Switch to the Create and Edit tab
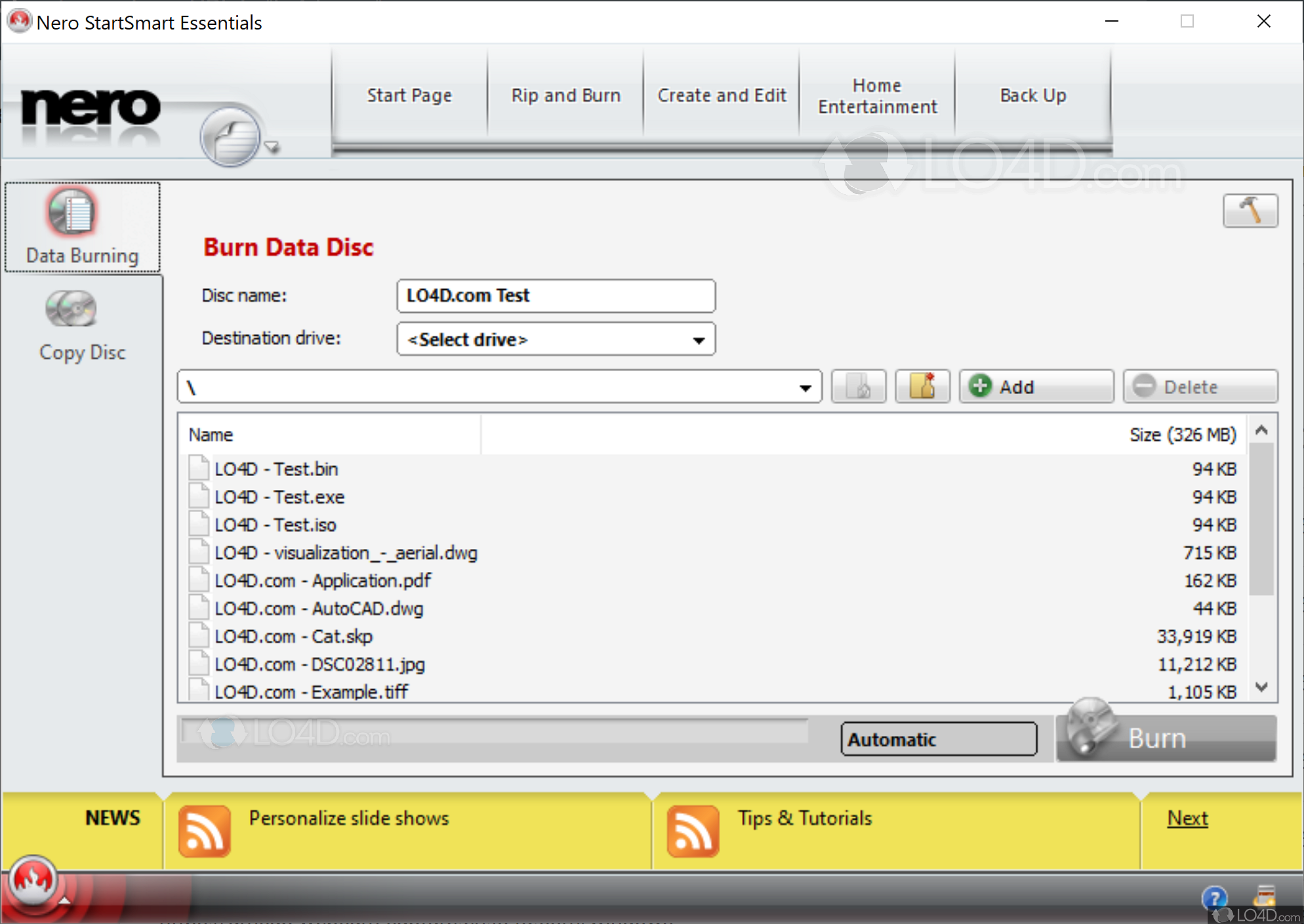 click(722, 96)
